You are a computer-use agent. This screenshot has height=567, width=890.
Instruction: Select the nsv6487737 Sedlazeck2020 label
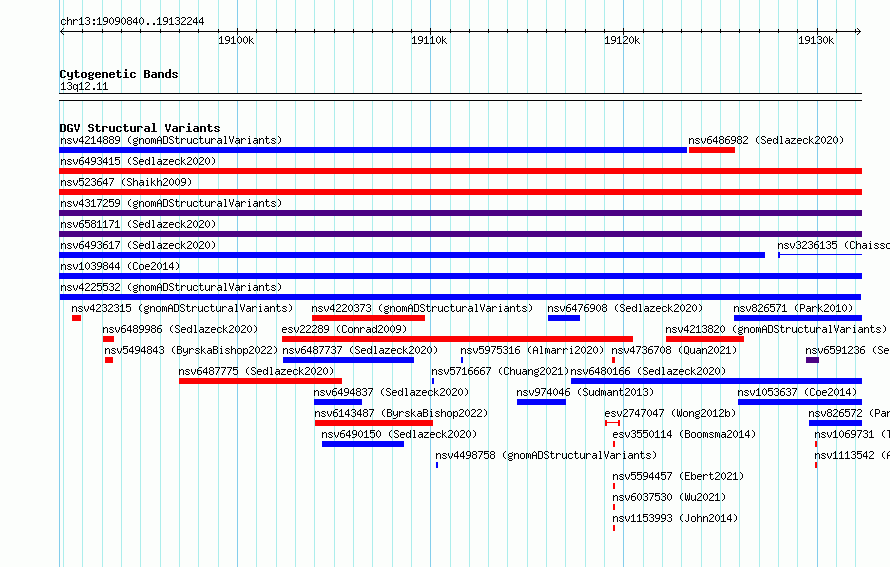(x=360, y=350)
